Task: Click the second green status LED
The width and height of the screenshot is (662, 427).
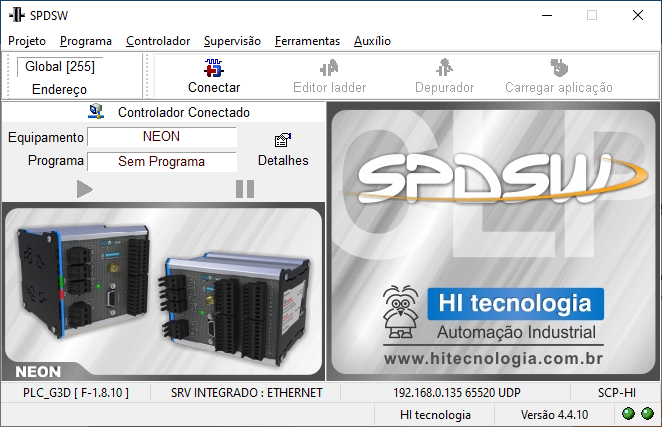Action: [x=647, y=413]
